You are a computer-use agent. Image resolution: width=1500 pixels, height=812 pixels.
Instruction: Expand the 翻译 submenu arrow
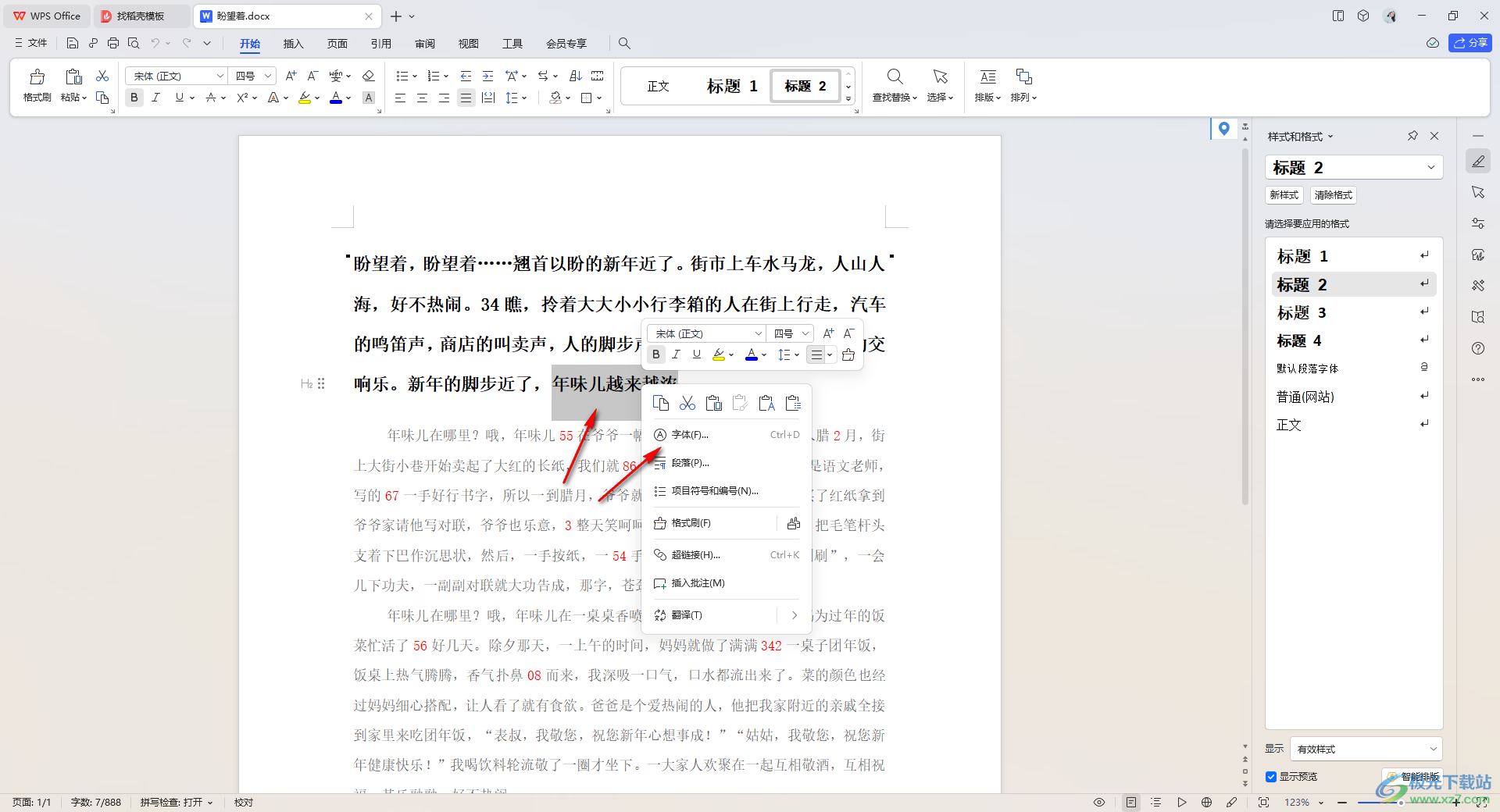(x=795, y=615)
